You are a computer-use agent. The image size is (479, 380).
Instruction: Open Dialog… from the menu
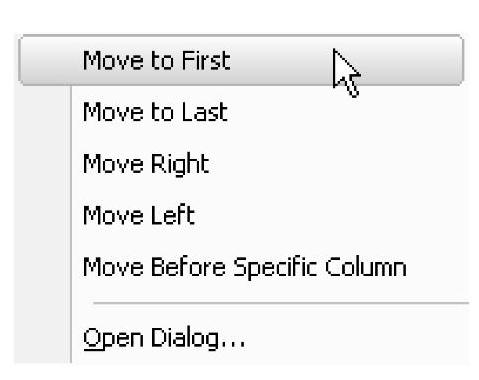coord(240,338)
